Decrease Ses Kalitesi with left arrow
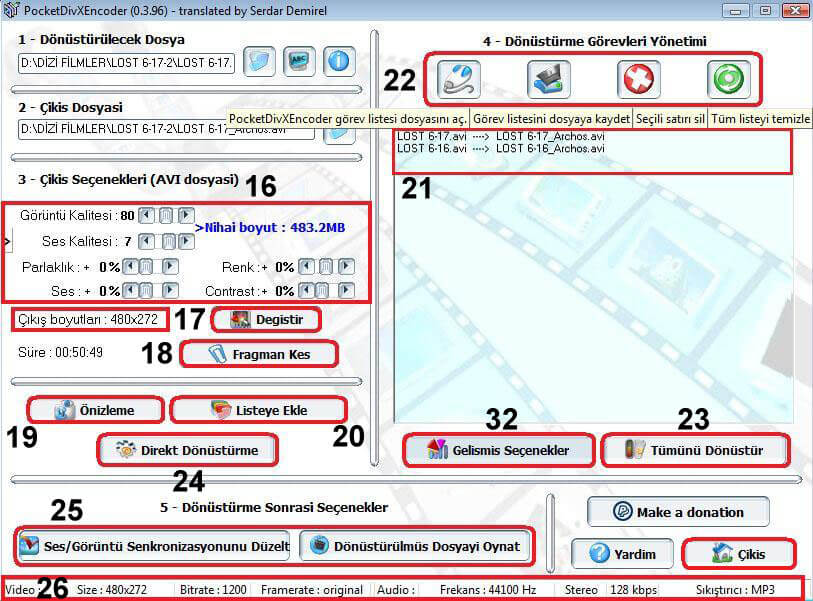Screen dimensions: 813x601 147,241
